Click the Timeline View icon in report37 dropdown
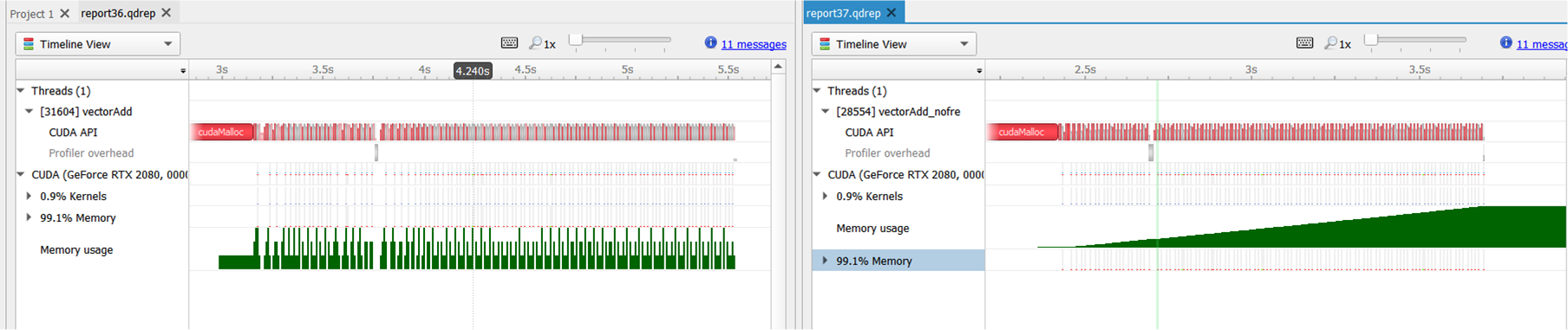The image size is (1568, 330). pos(824,43)
